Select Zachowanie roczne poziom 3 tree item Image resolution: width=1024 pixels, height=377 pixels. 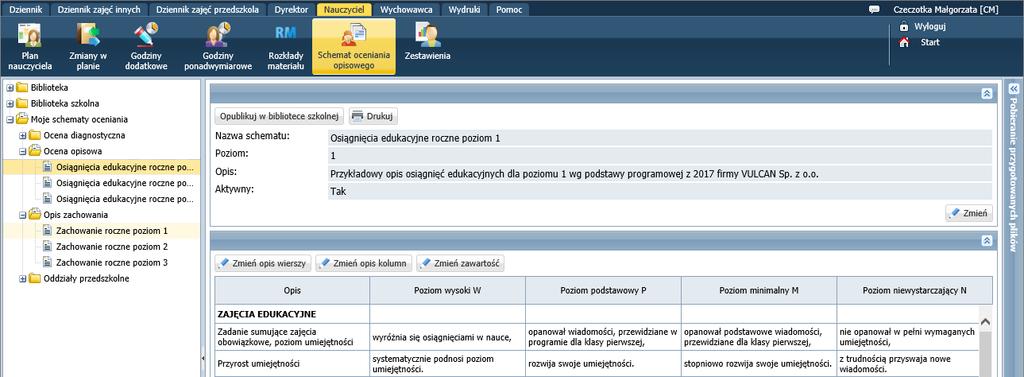112,262
